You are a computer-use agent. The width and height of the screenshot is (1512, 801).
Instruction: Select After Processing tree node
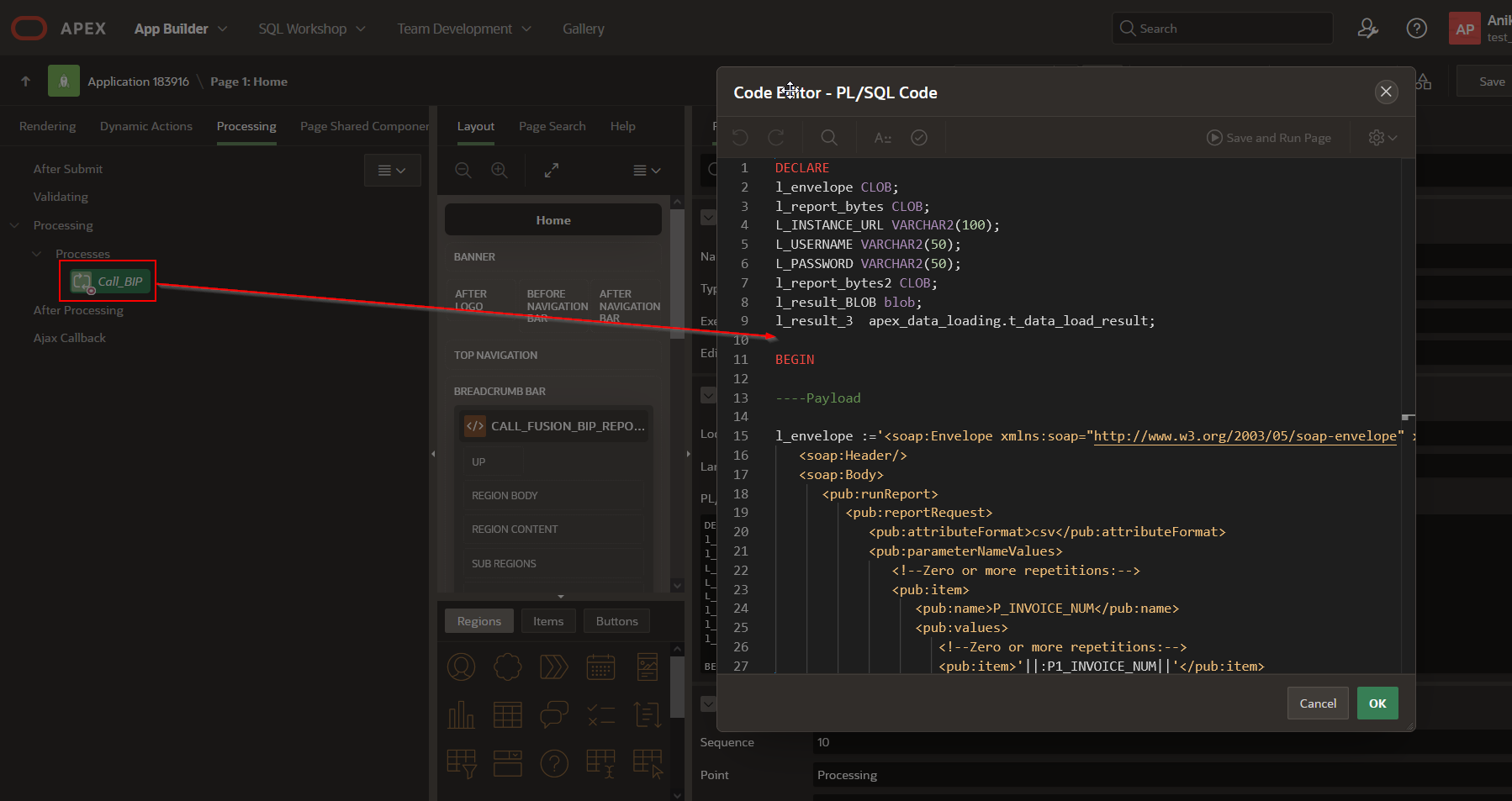78,310
